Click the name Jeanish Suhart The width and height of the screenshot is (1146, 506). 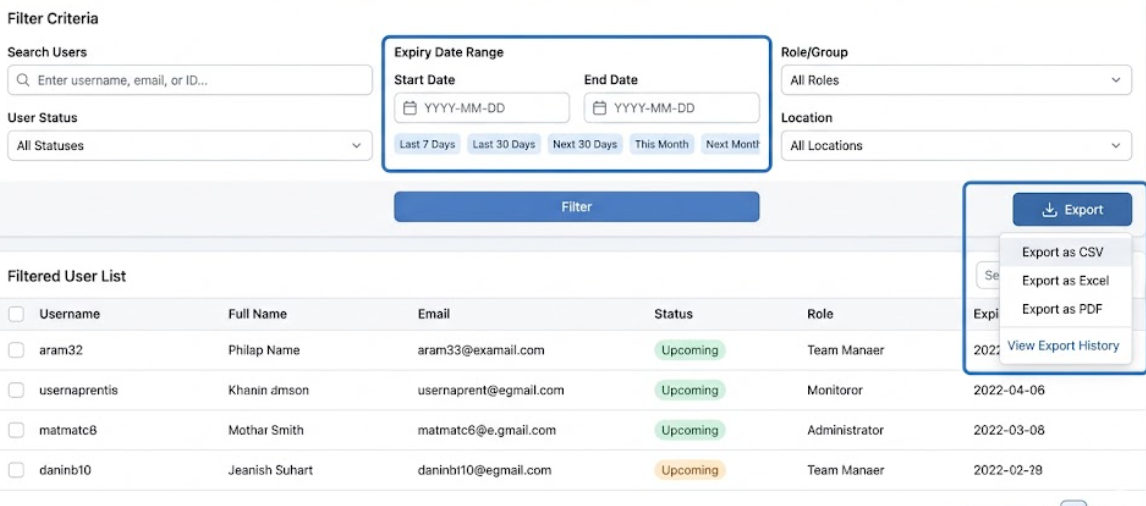[x=270, y=470]
